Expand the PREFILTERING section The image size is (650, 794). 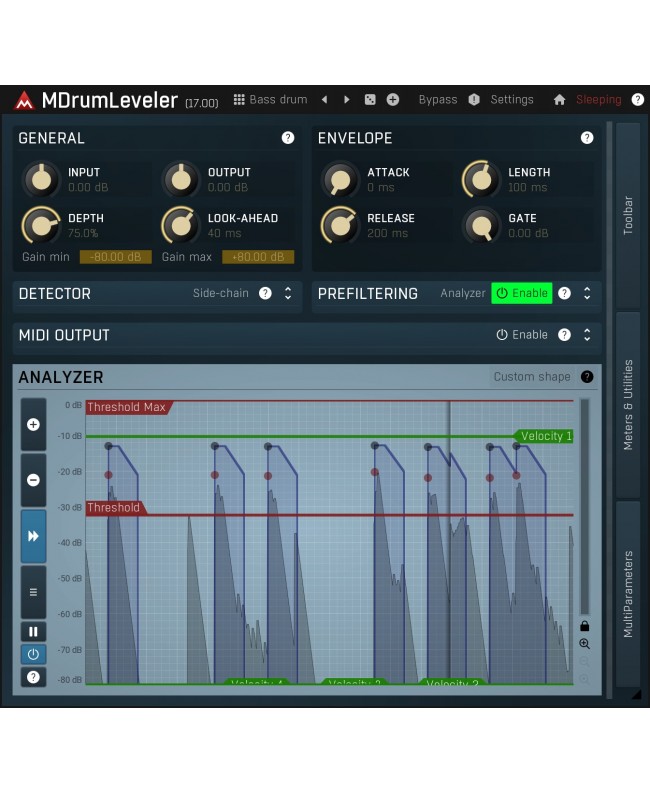coord(587,293)
